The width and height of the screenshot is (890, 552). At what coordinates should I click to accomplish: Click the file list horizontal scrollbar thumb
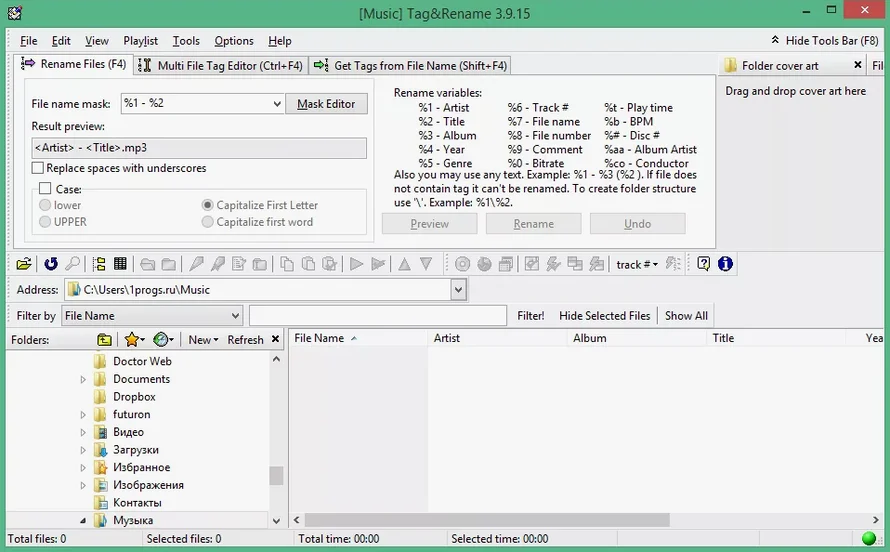(487, 520)
